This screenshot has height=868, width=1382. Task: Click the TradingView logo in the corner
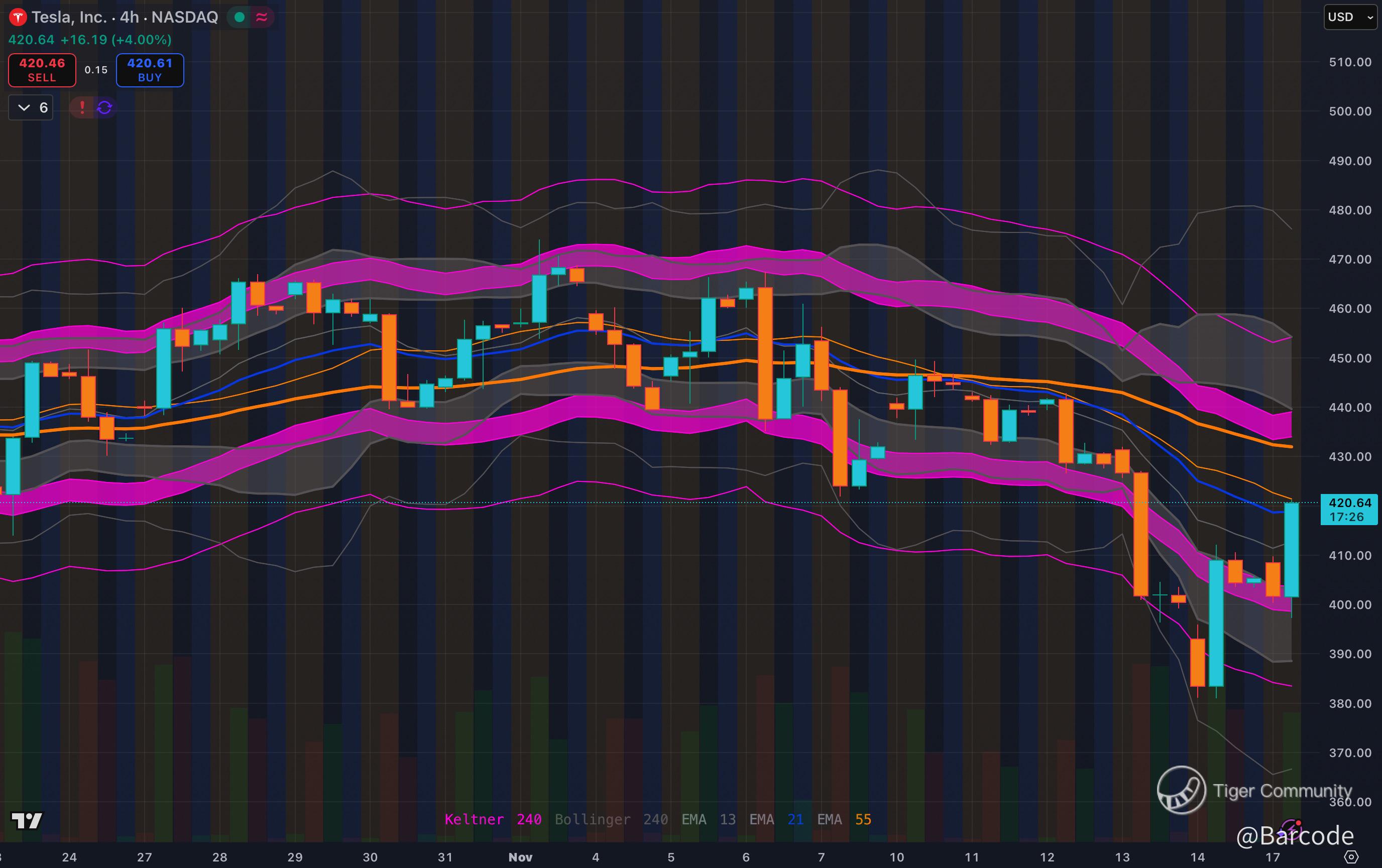point(27,820)
